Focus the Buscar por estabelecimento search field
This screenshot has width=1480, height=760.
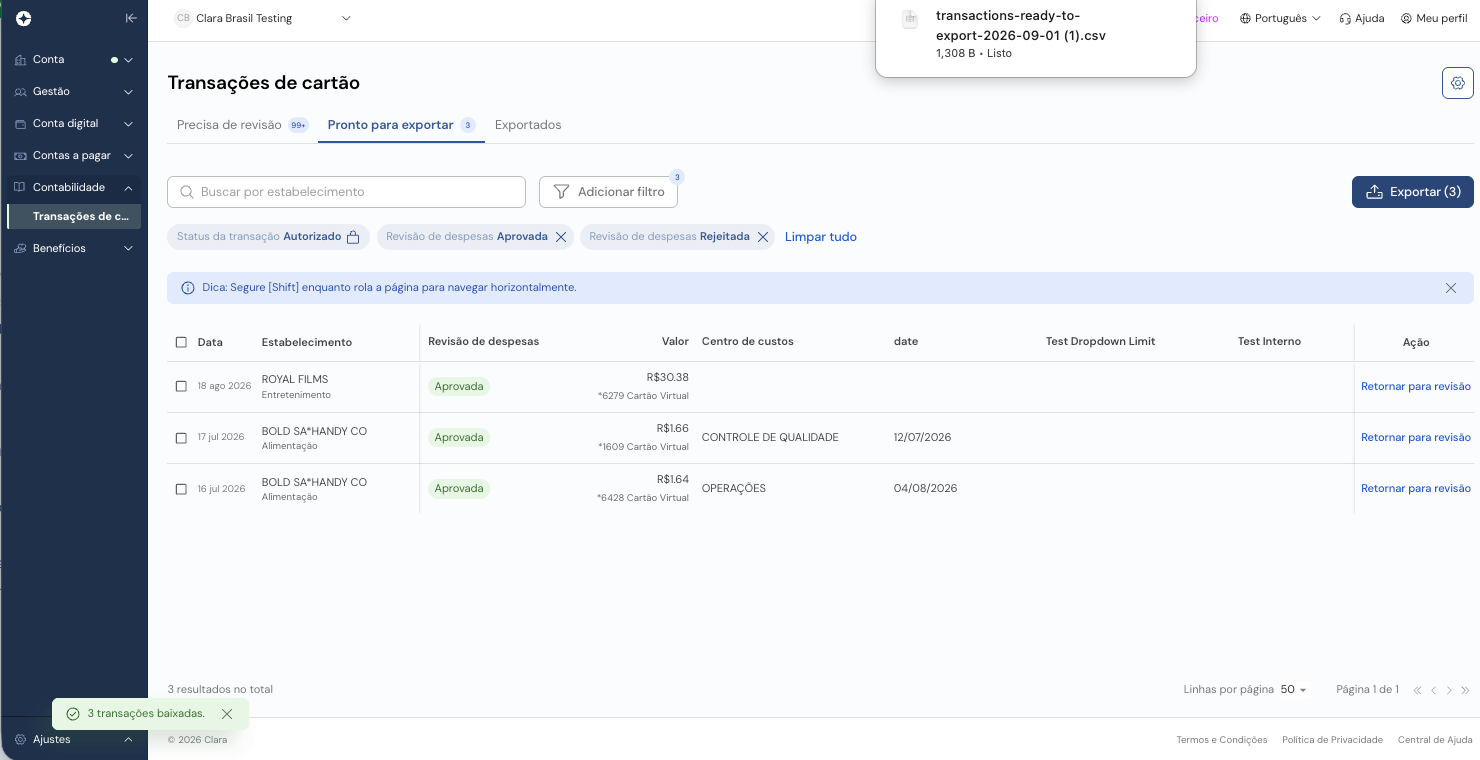[x=346, y=192]
